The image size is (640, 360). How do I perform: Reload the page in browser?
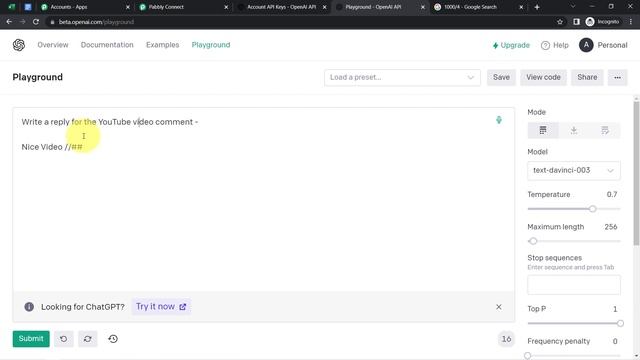(36, 22)
